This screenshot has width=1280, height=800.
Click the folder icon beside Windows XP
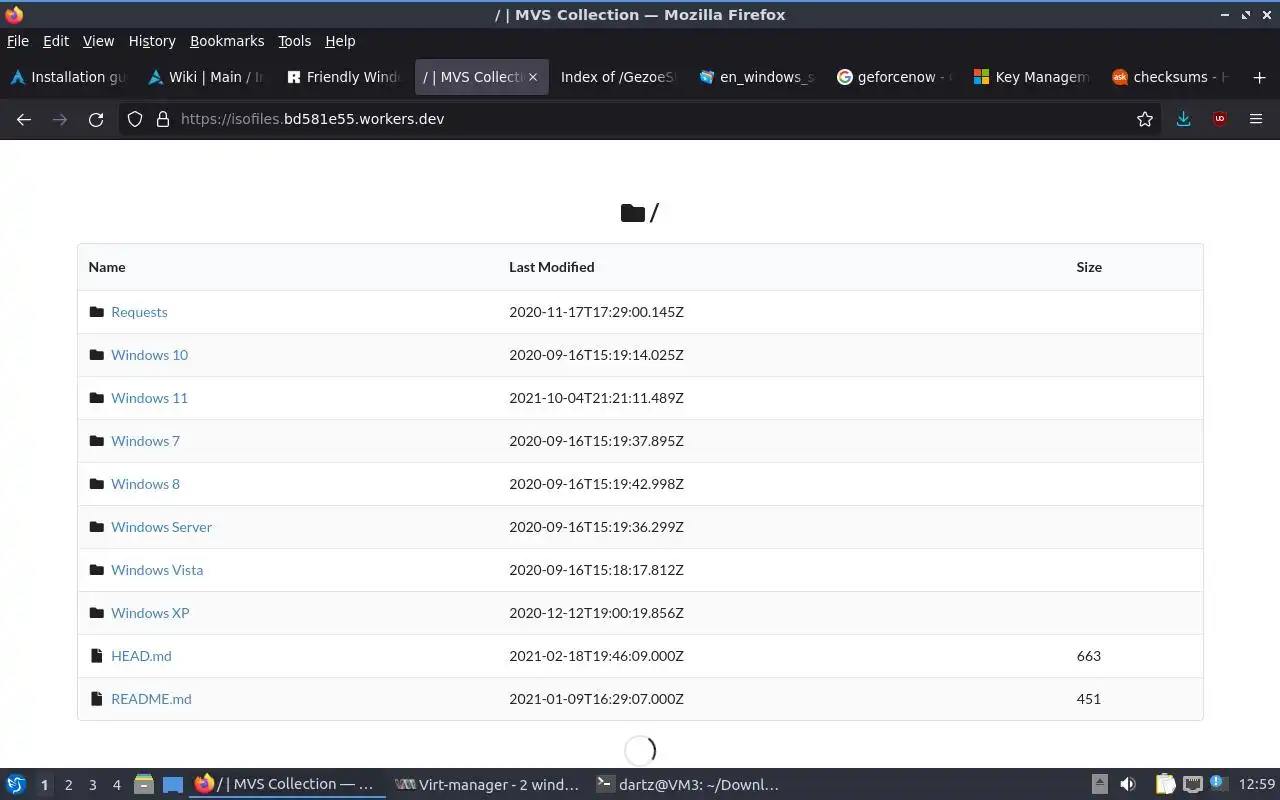tap(97, 613)
